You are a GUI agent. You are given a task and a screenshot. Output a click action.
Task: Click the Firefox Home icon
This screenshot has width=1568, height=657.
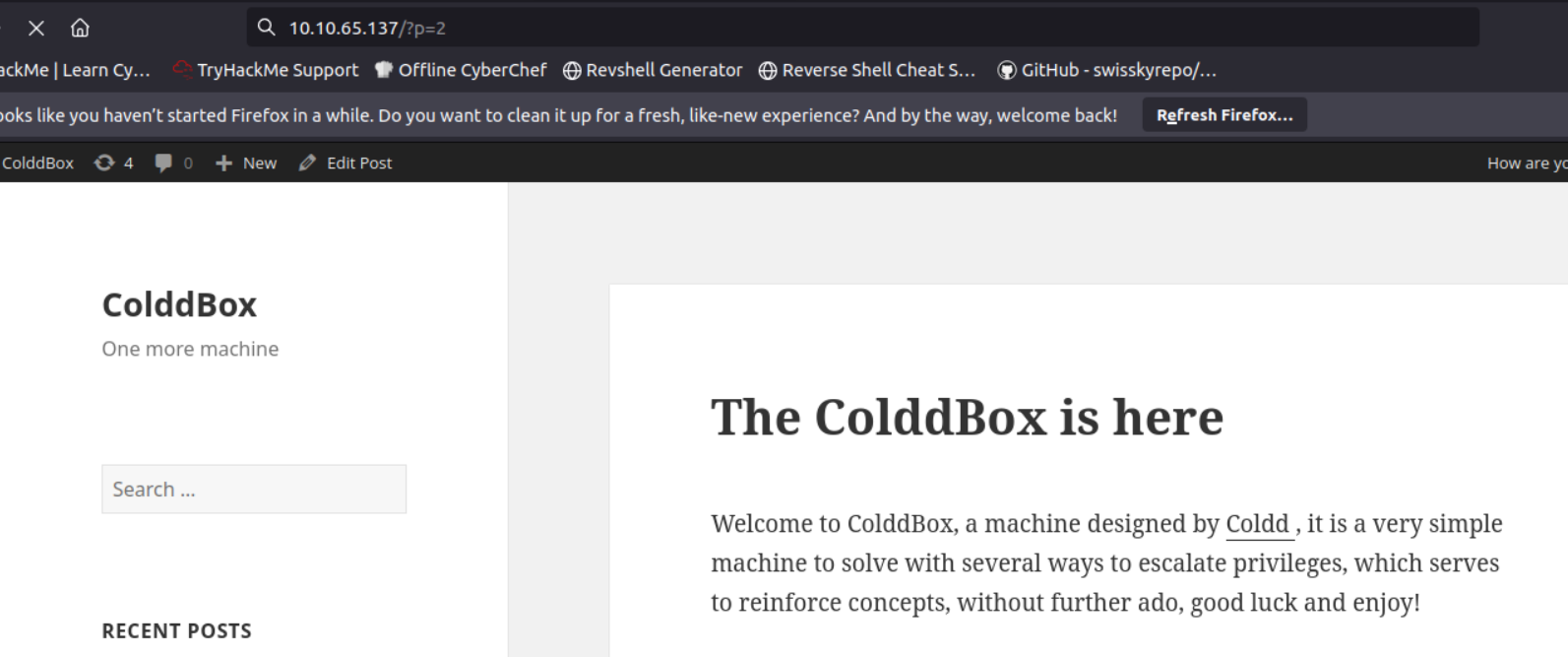[x=80, y=29]
